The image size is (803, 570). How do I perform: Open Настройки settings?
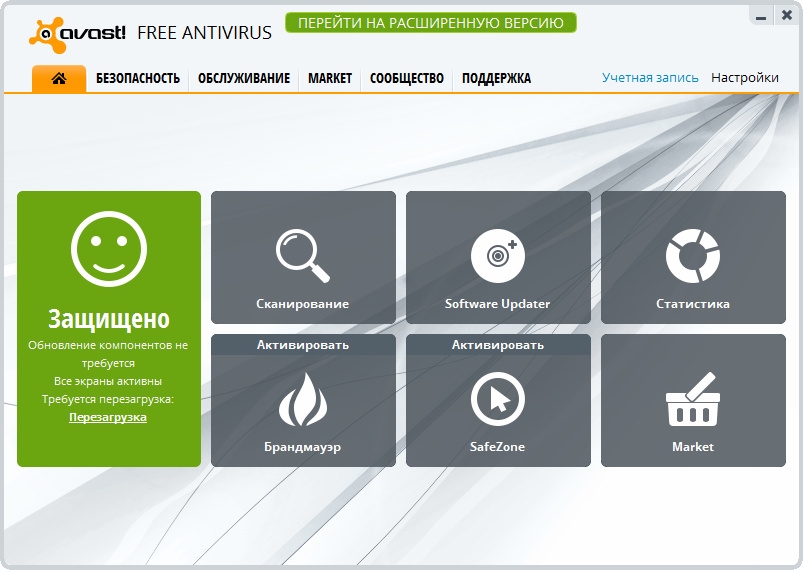click(x=745, y=78)
